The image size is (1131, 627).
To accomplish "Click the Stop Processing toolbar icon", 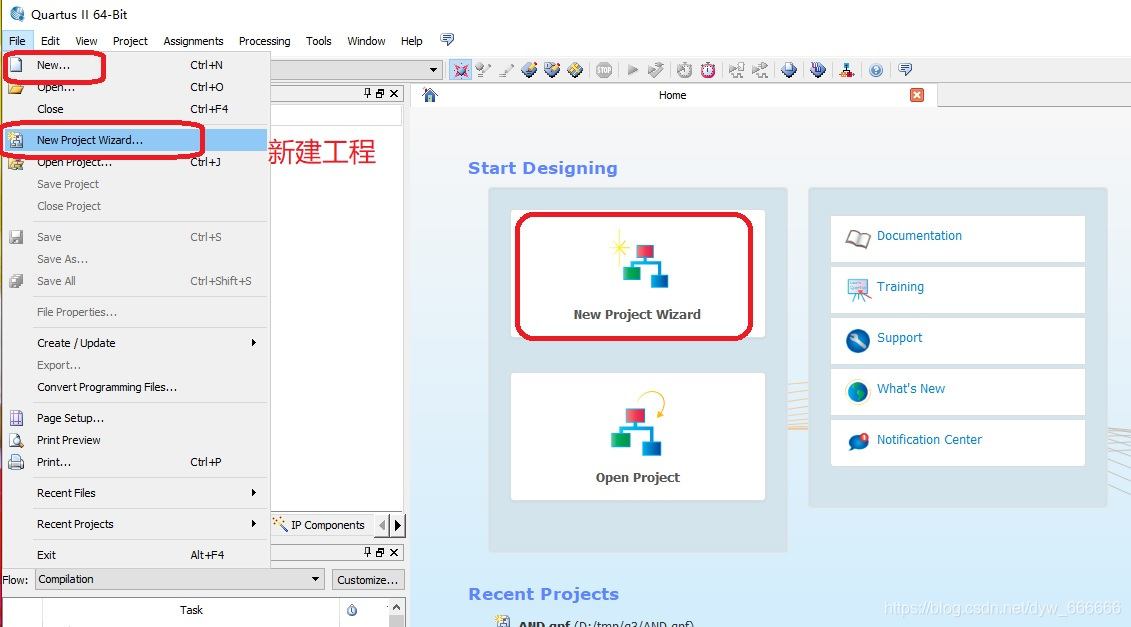I will tap(604, 70).
